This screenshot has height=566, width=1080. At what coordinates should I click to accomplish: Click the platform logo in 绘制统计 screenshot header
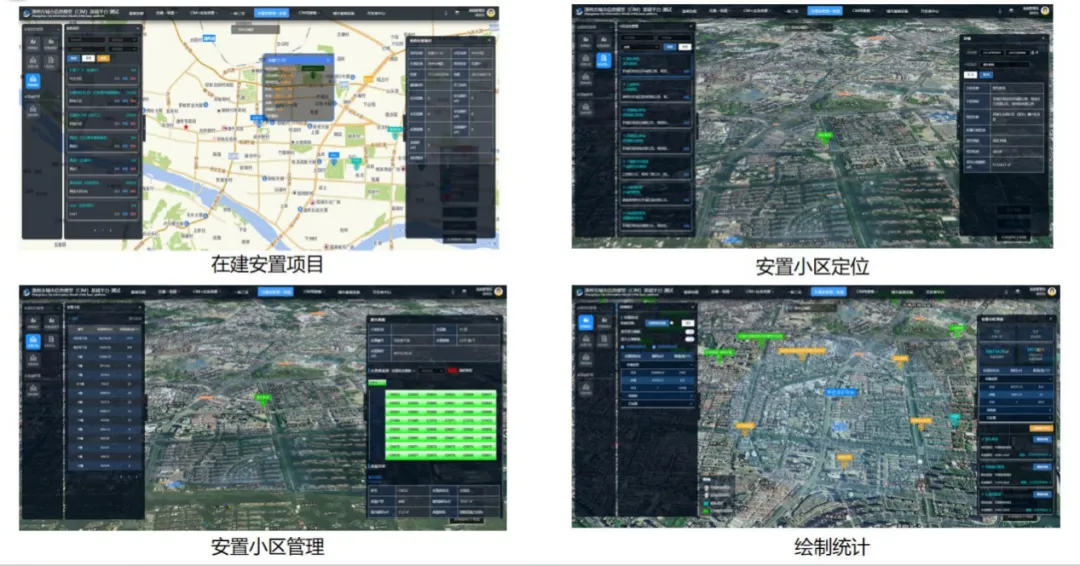click(579, 292)
